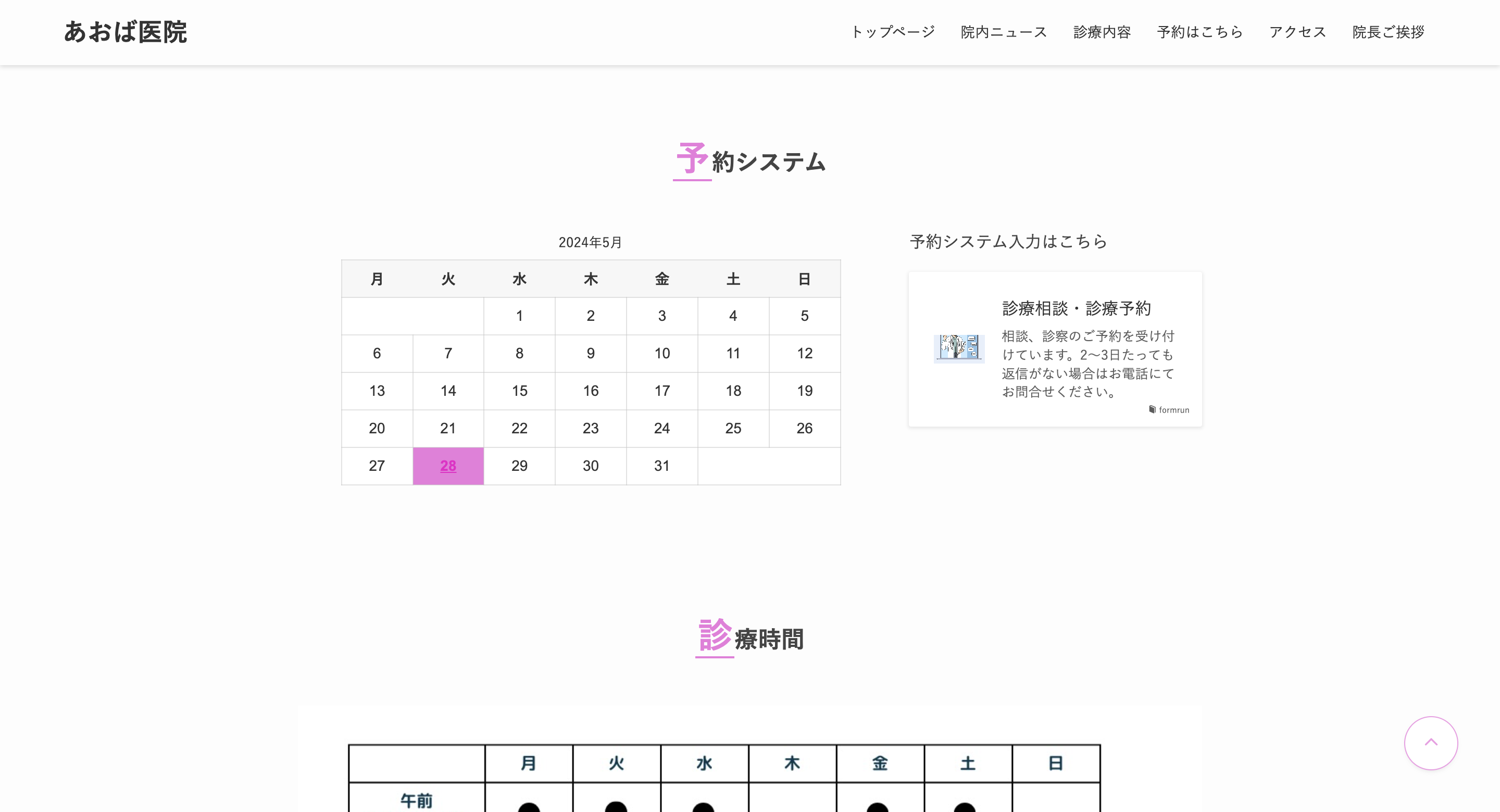The width and height of the screenshot is (1500, 812).
Task: Open the 院長ご挨拶 navigation link
Action: 1387,32
